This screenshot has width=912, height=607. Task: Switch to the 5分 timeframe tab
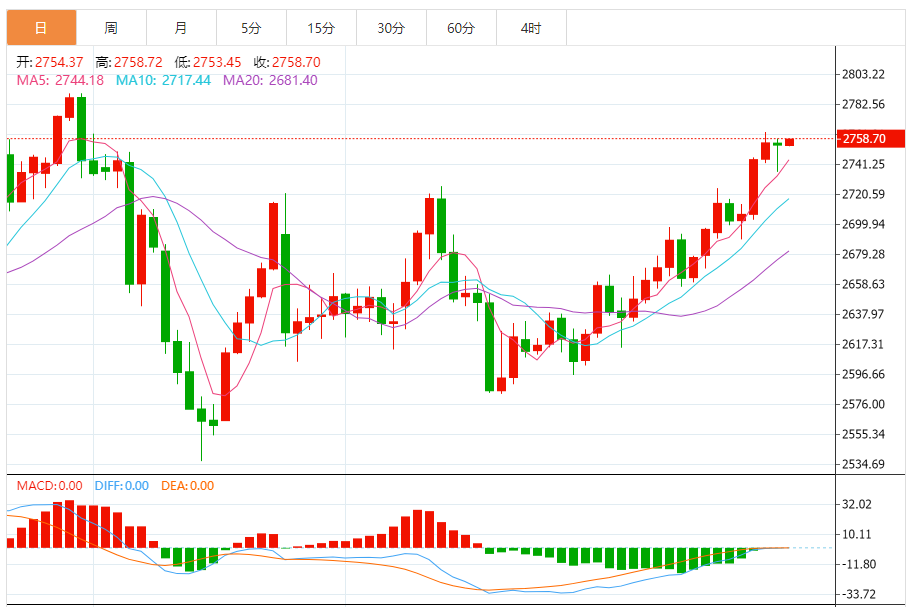point(251,27)
